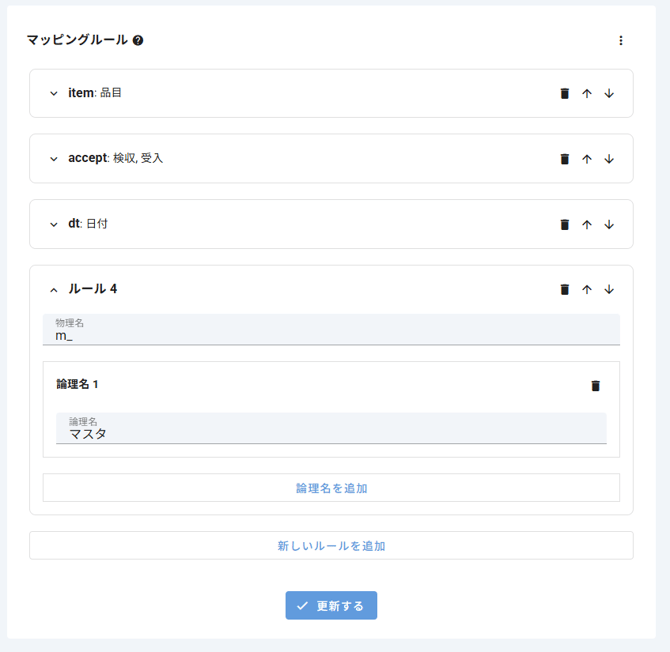Move the accept rule up
670x652 pixels.
pyautogui.click(x=587, y=159)
